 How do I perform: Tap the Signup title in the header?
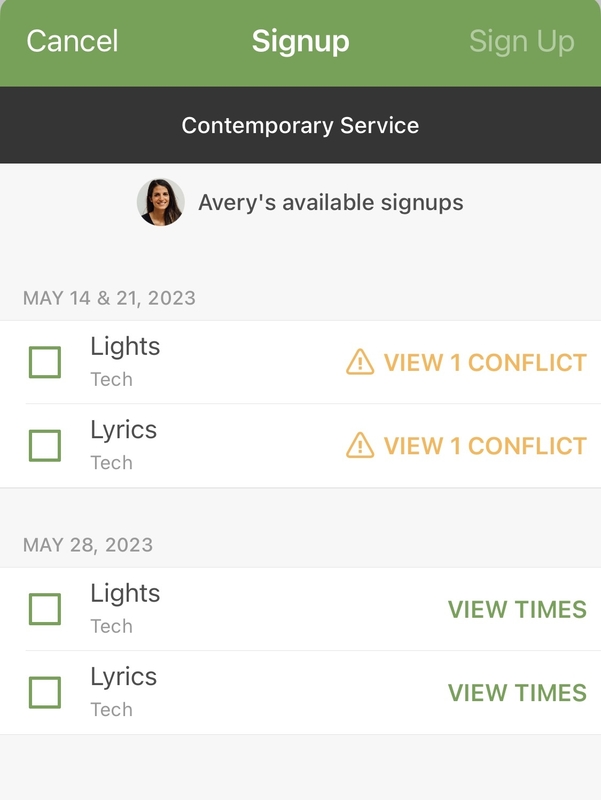300,41
